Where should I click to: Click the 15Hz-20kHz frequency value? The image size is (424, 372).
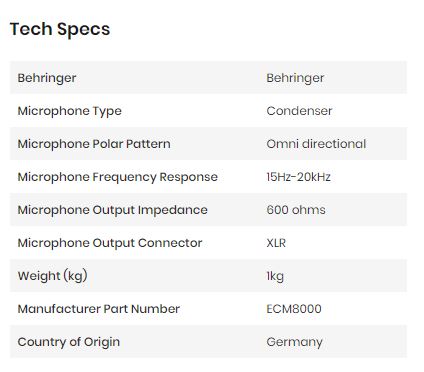coord(298,177)
